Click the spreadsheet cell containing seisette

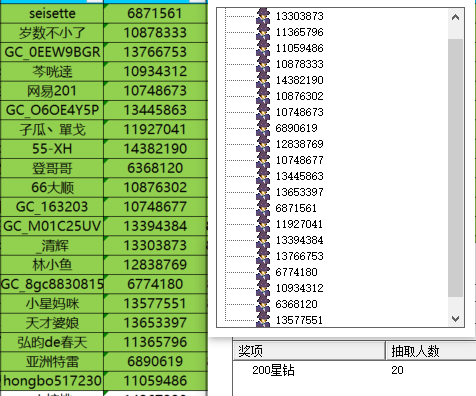[x=52, y=13]
